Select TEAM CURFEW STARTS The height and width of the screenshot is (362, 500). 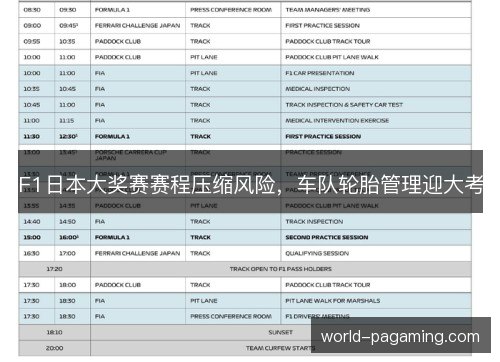click(x=281, y=348)
